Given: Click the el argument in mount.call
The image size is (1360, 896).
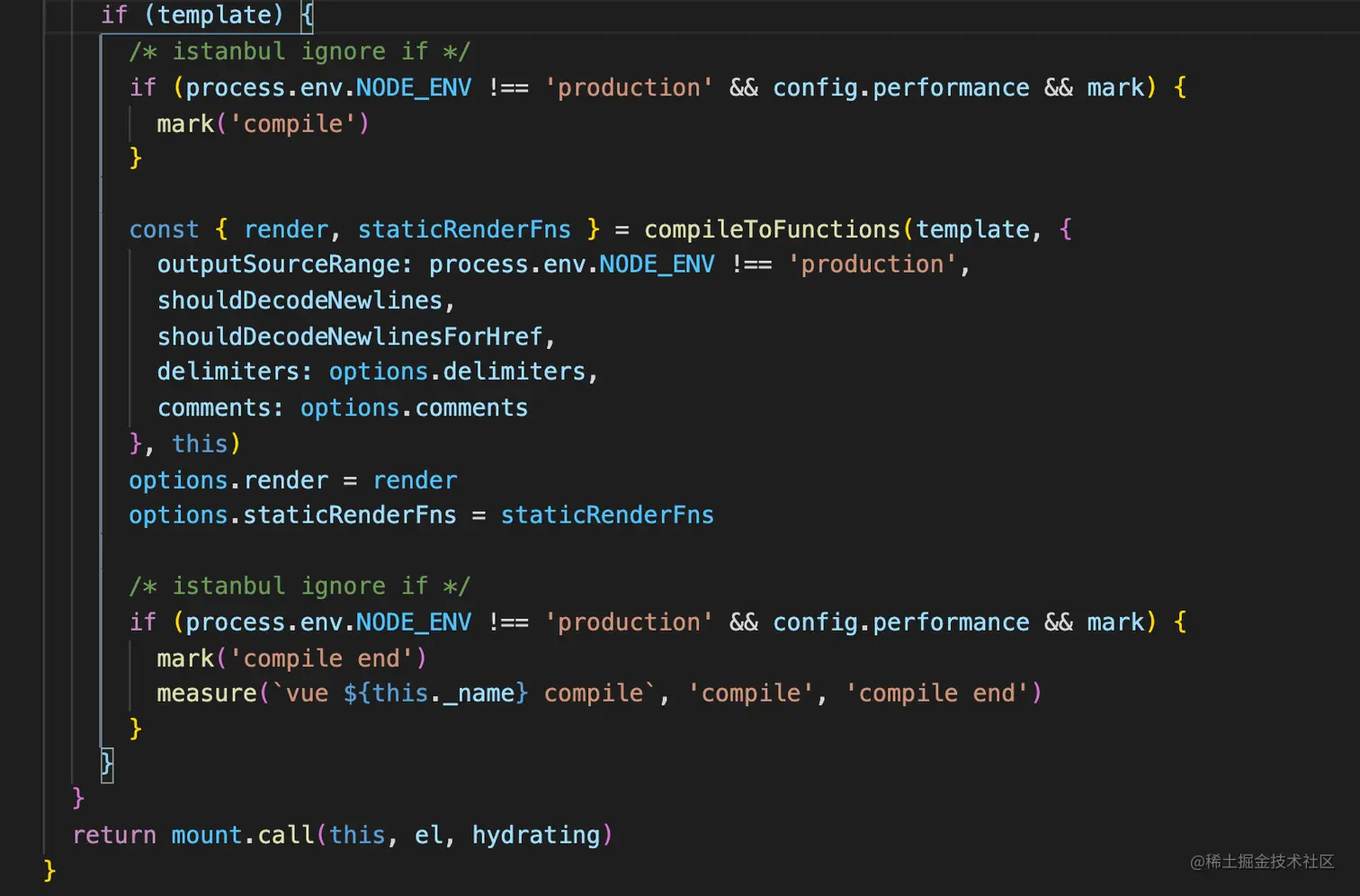Looking at the screenshot, I should point(428,836).
